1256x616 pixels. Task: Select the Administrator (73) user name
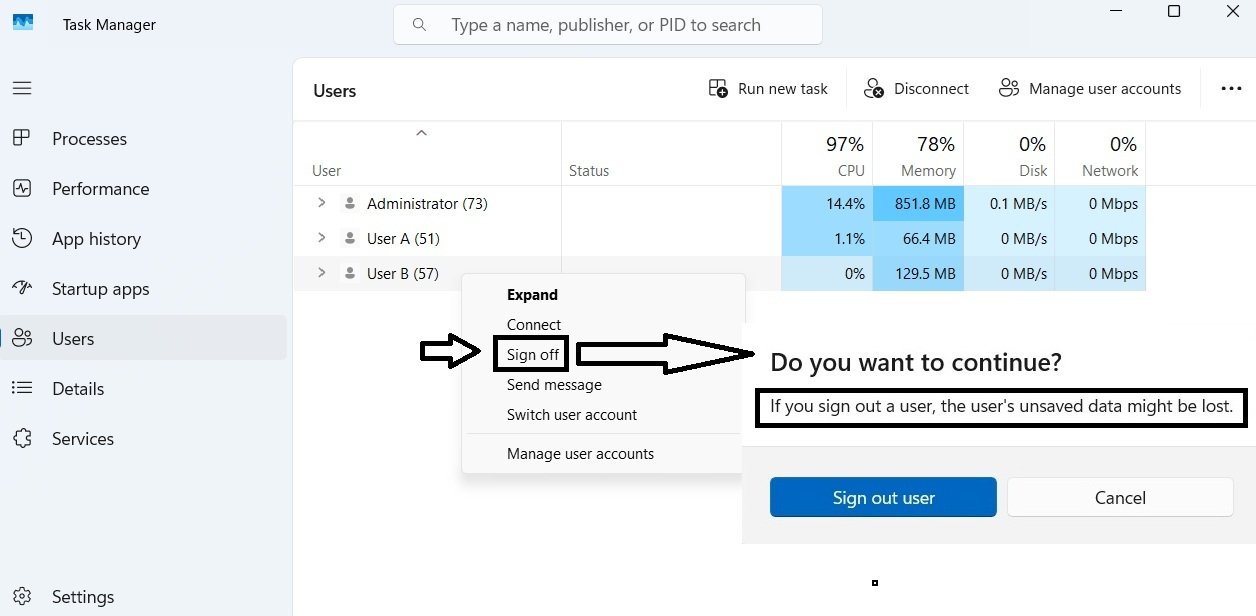tap(427, 203)
